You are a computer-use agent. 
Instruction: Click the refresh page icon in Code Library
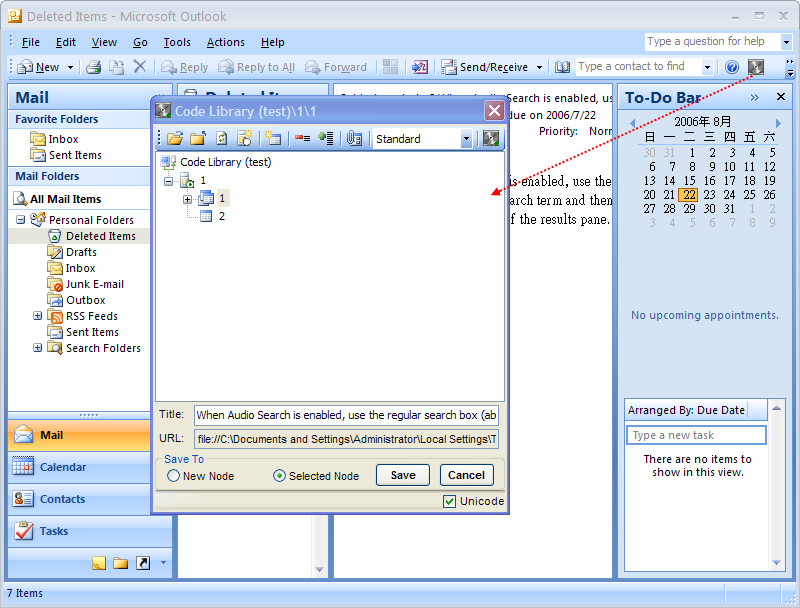point(221,138)
